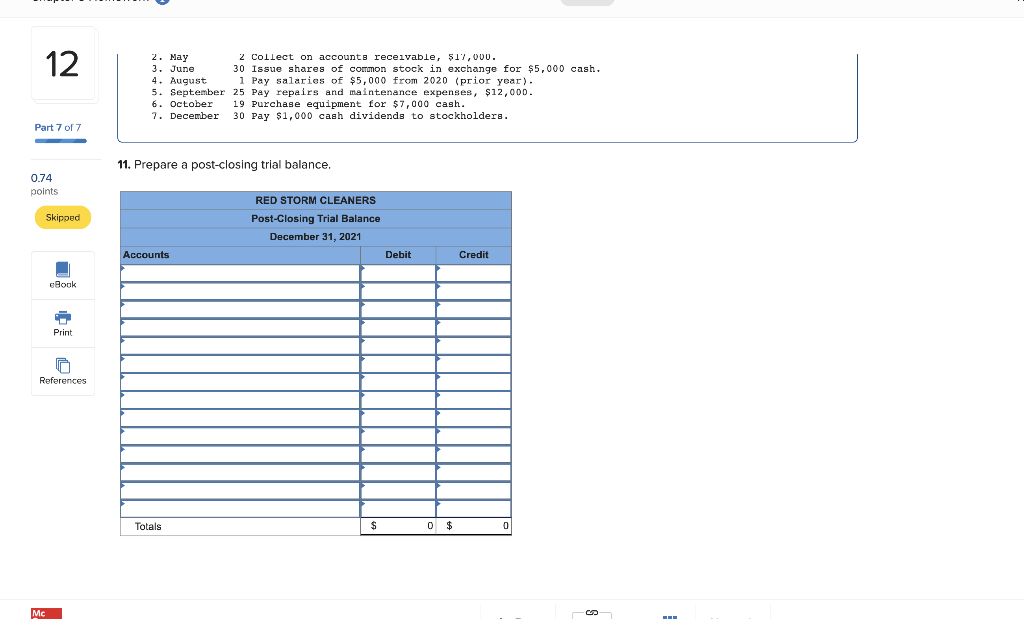Screen dimensions: 1024x619
Task: Open the first row Accounts dropdown cell
Action: pos(240,273)
